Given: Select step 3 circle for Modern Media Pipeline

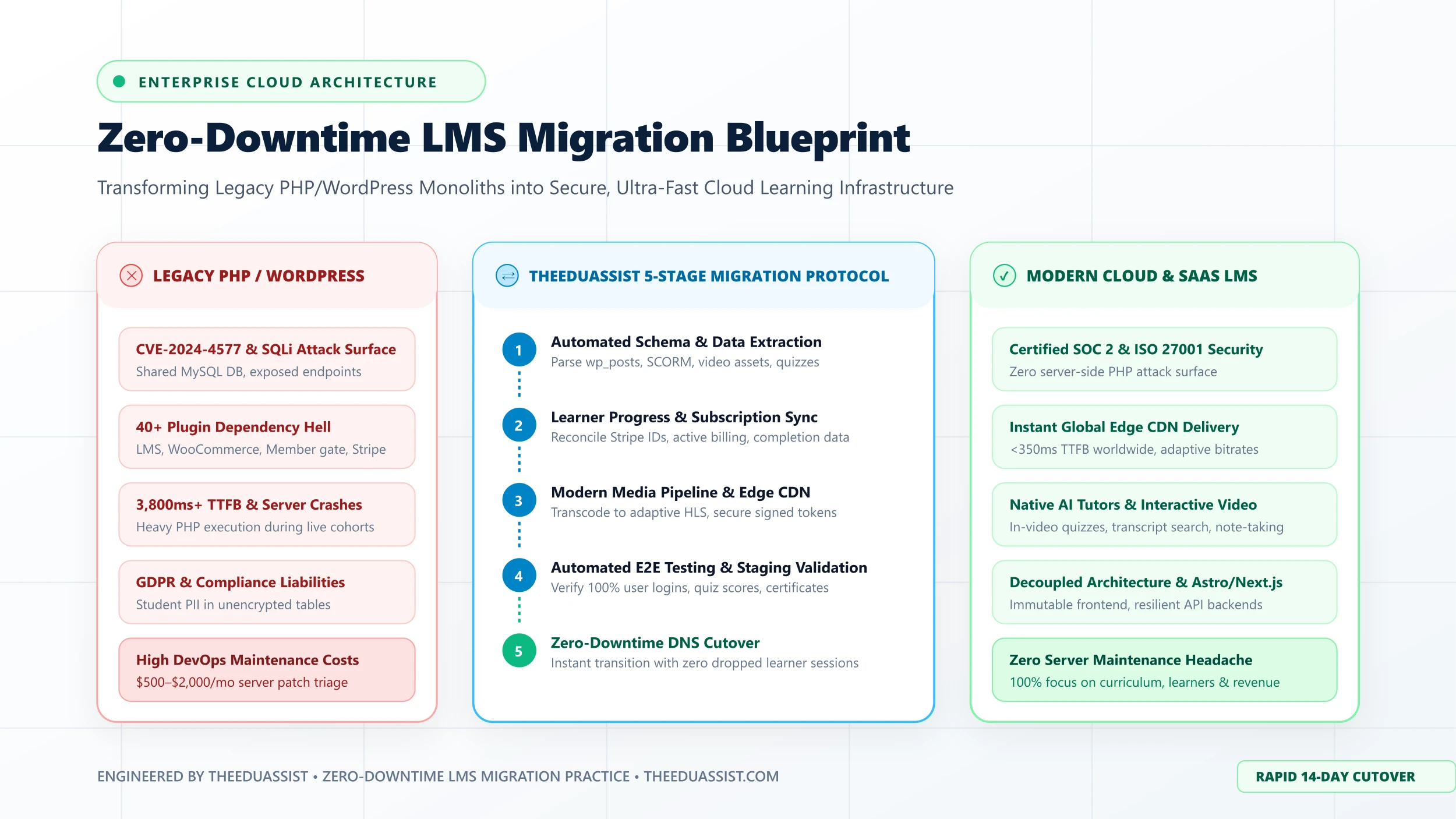Looking at the screenshot, I should [x=519, y=500].
